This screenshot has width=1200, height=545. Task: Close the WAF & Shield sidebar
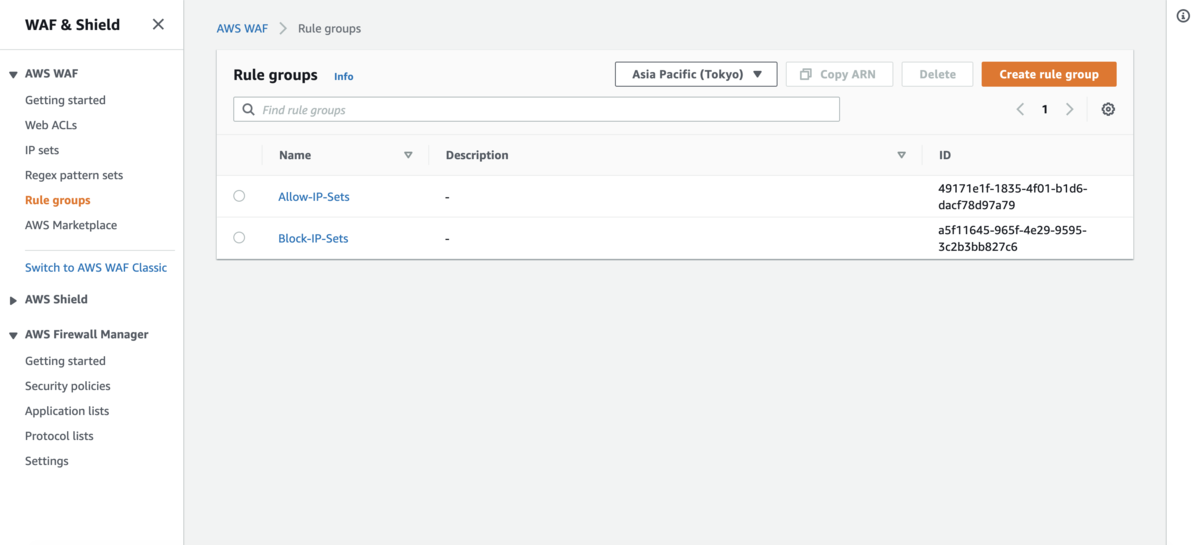coord(158,24)
